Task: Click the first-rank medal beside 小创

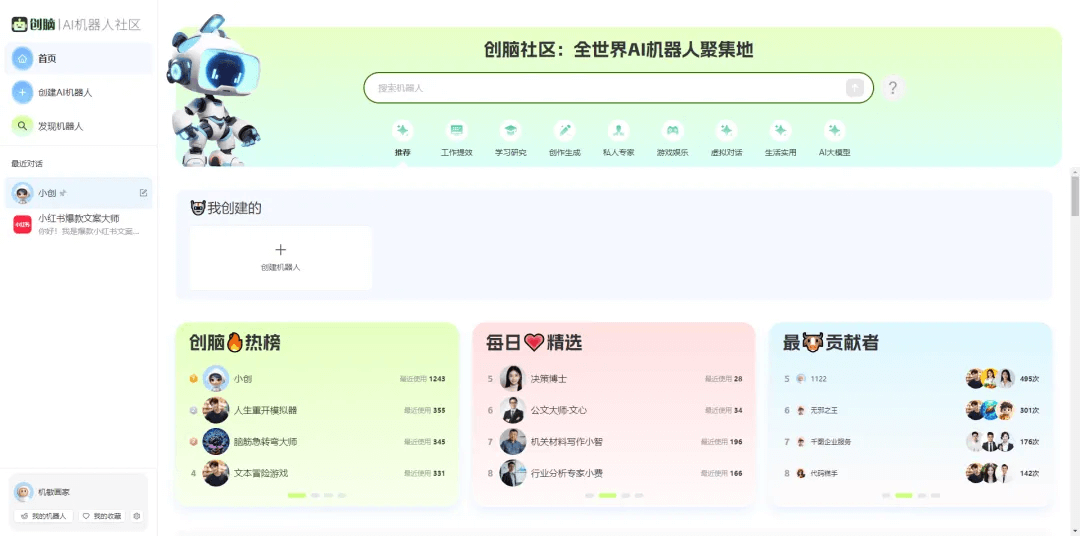Action: 194,379
